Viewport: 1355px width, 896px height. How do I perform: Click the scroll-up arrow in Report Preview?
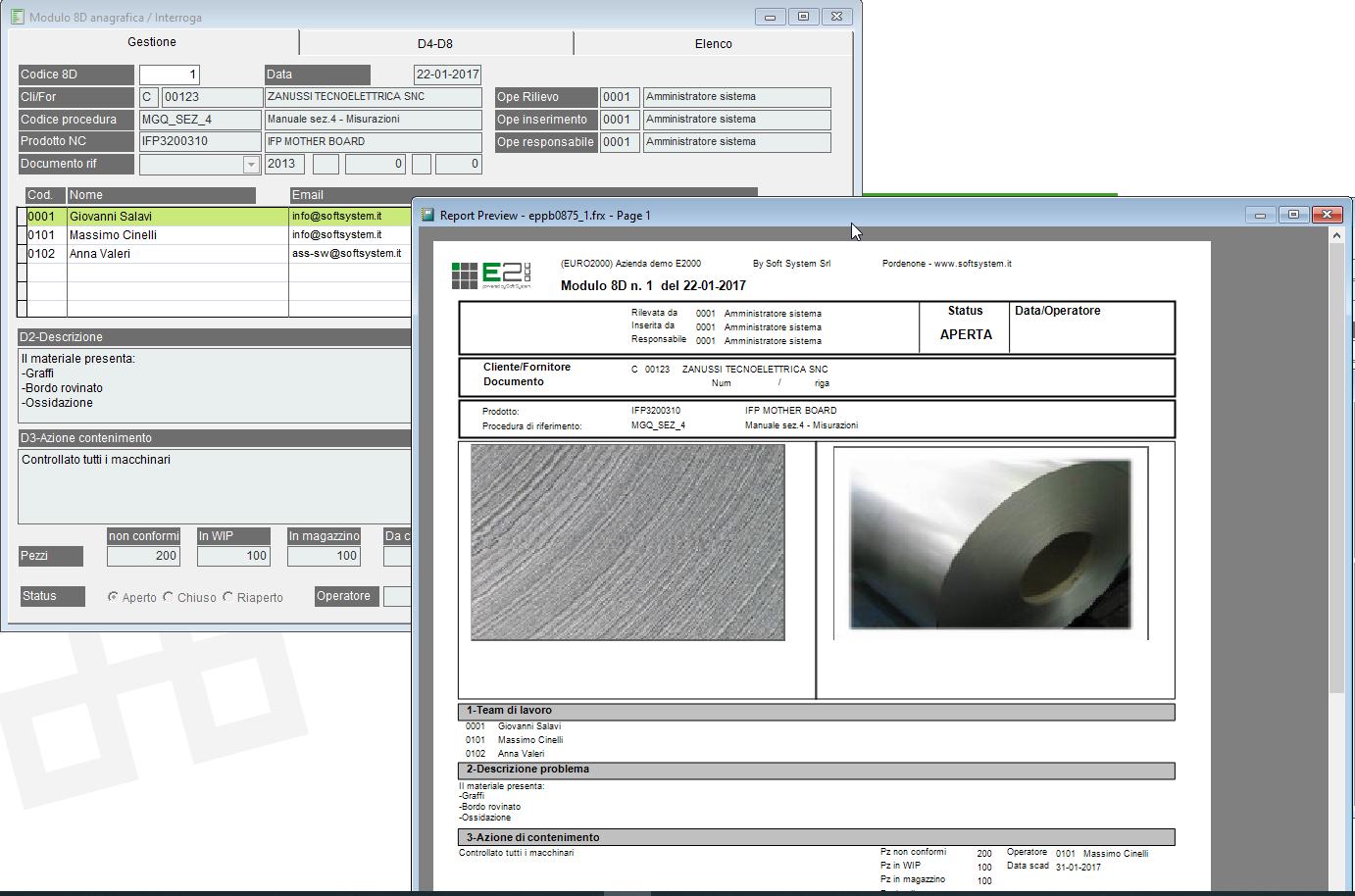tap(1336, 235)
